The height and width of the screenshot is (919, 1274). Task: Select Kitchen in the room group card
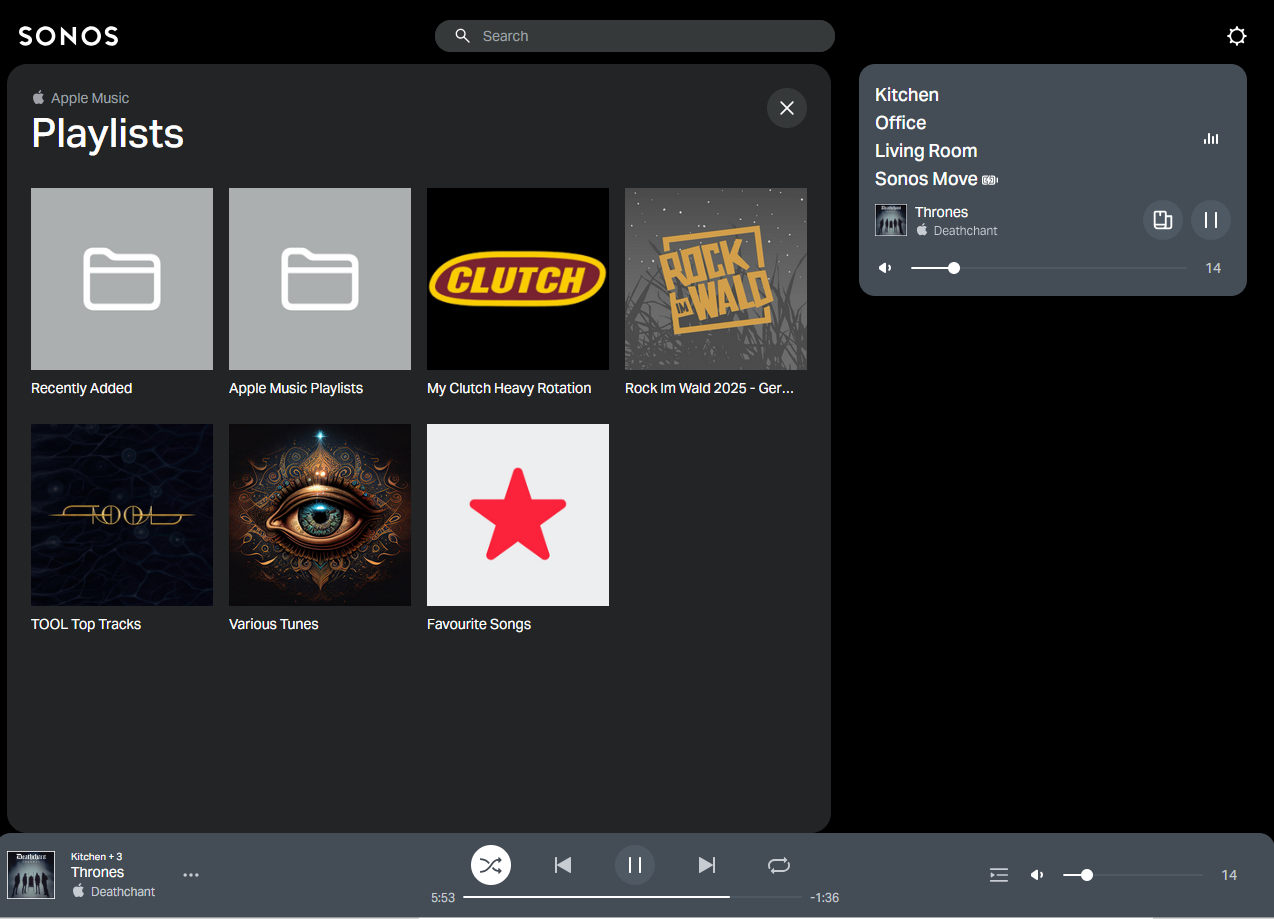coord(907,95)
